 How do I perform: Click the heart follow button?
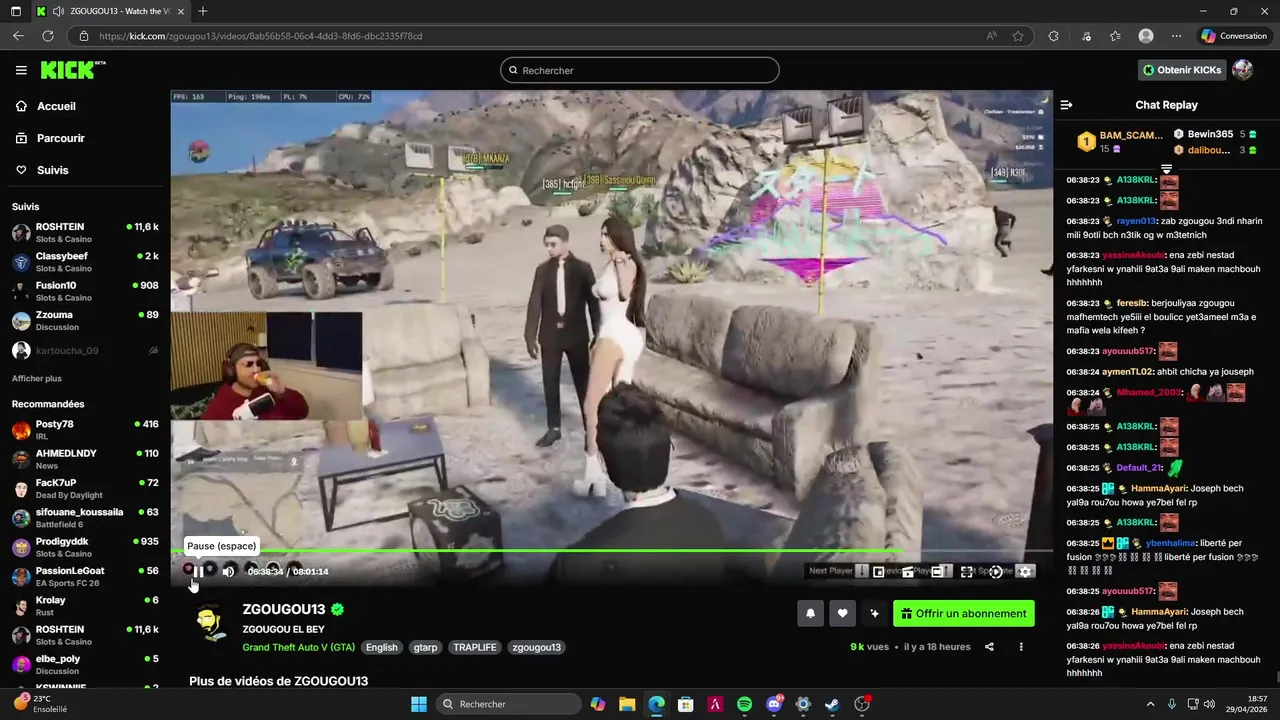[x=842, y=614]
